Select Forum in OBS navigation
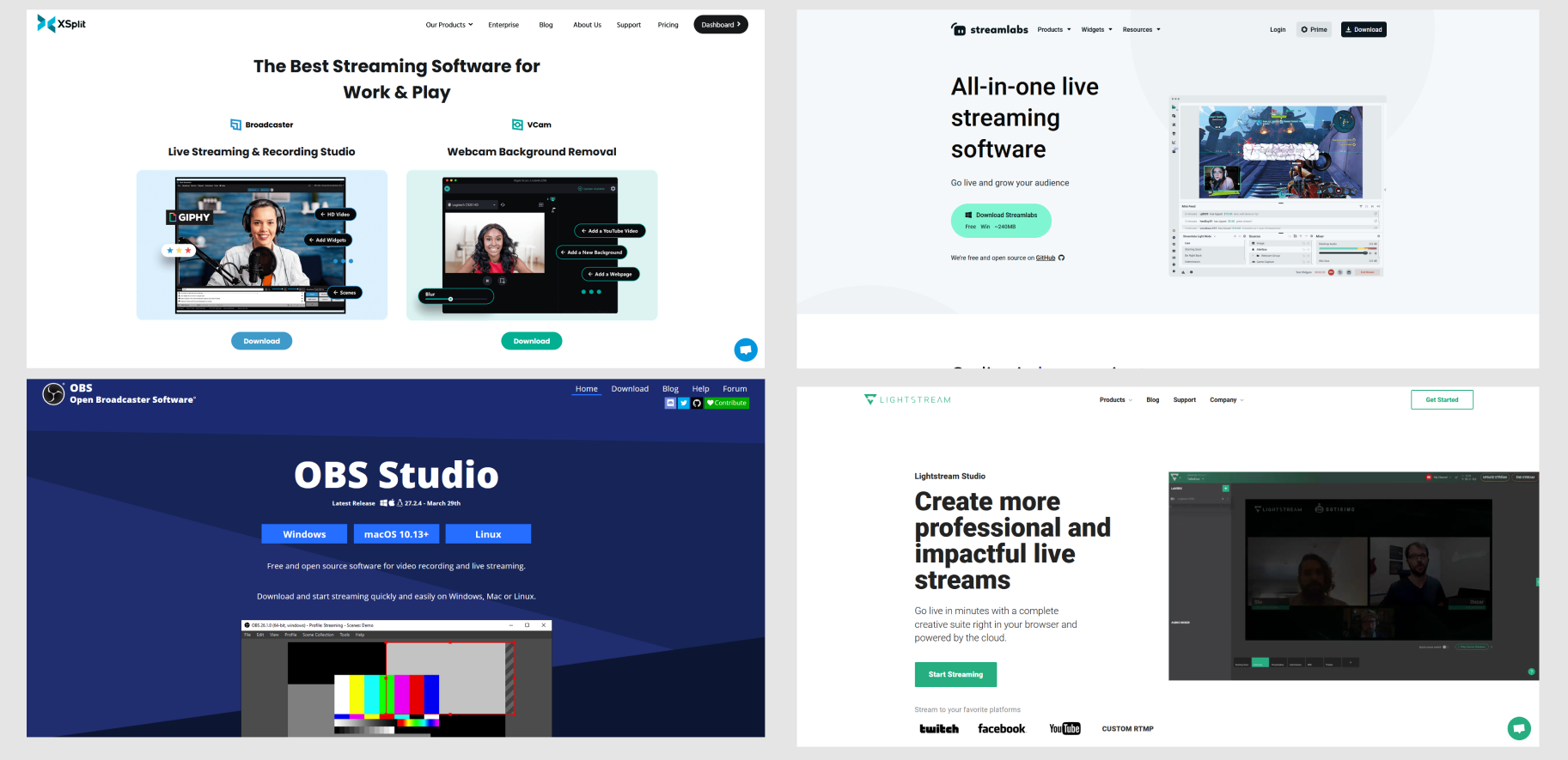 735,389
